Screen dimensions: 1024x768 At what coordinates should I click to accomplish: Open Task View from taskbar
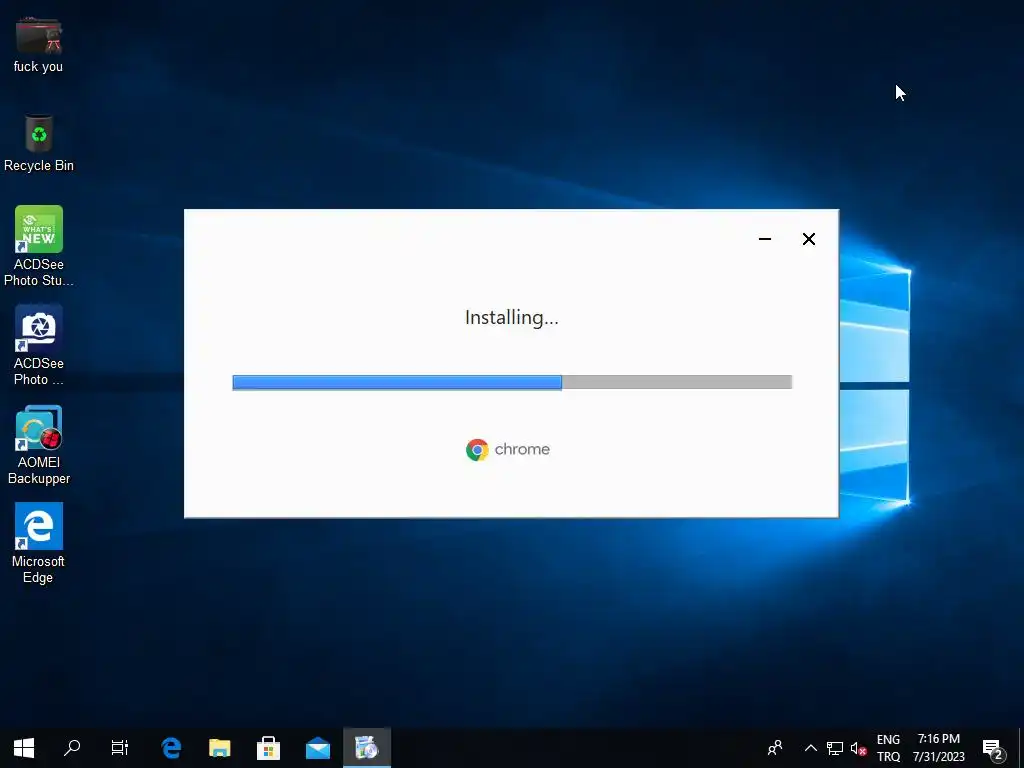pyautogui.click(x=120, y=748)
